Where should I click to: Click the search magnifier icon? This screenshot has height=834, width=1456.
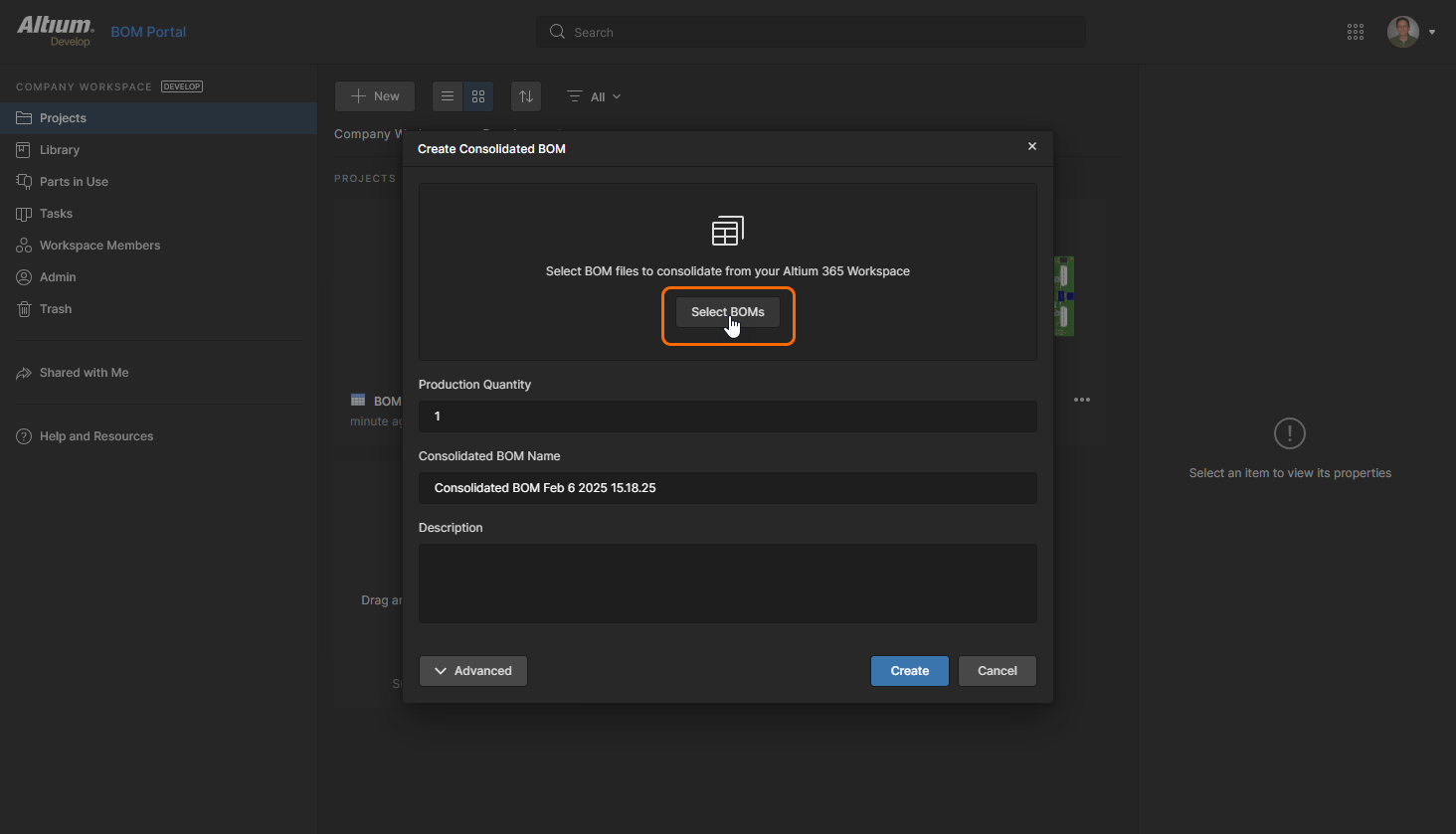click(x=557, y=32)
